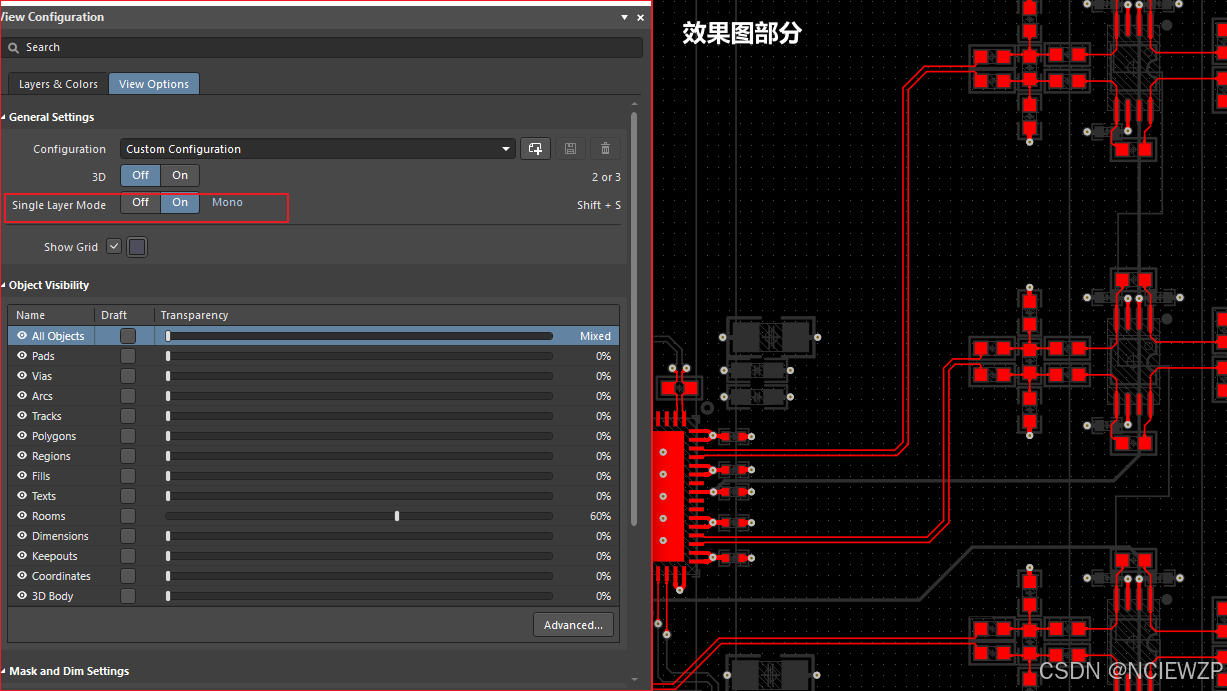Hide Tracks using the eye icon
The width and height of the screenshot is (1227, 691).
tap(22, 416)
